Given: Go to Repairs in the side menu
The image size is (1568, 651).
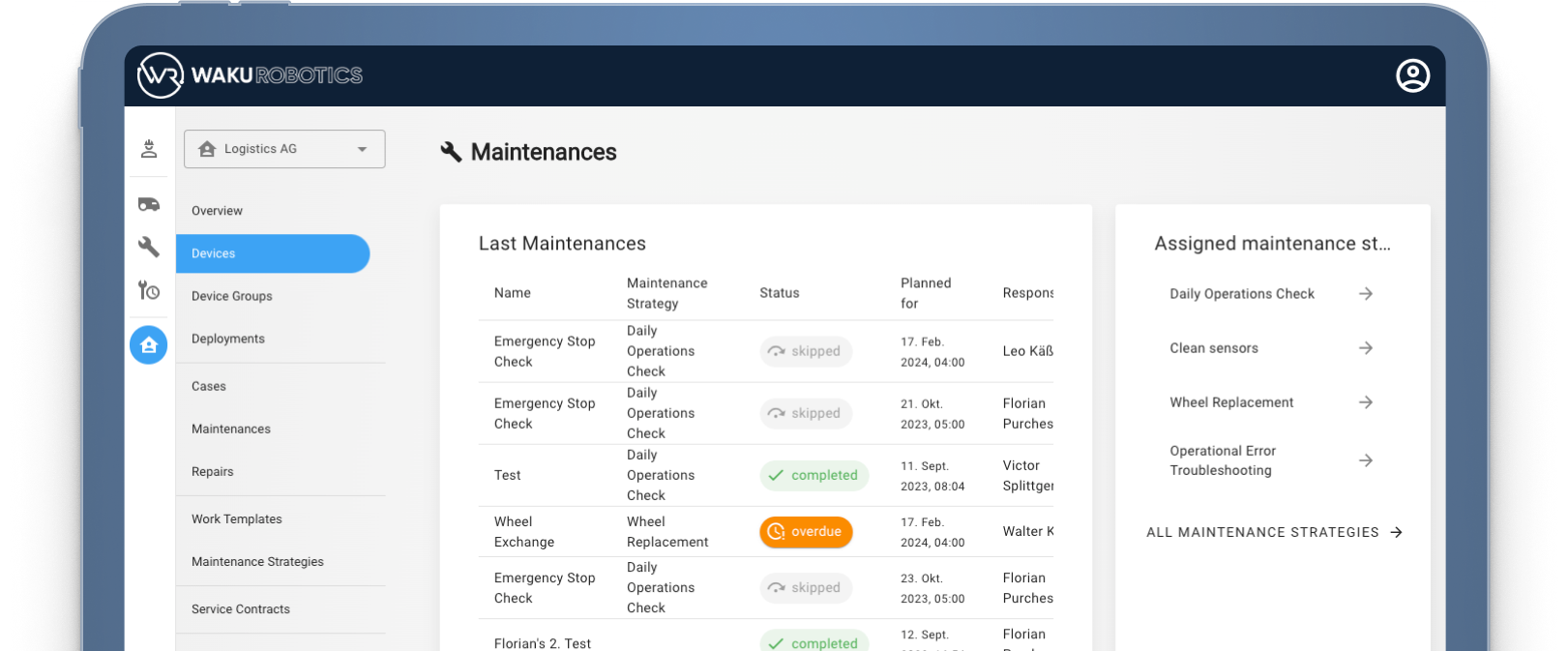Looking at the screenshot, I should (213, 472).
